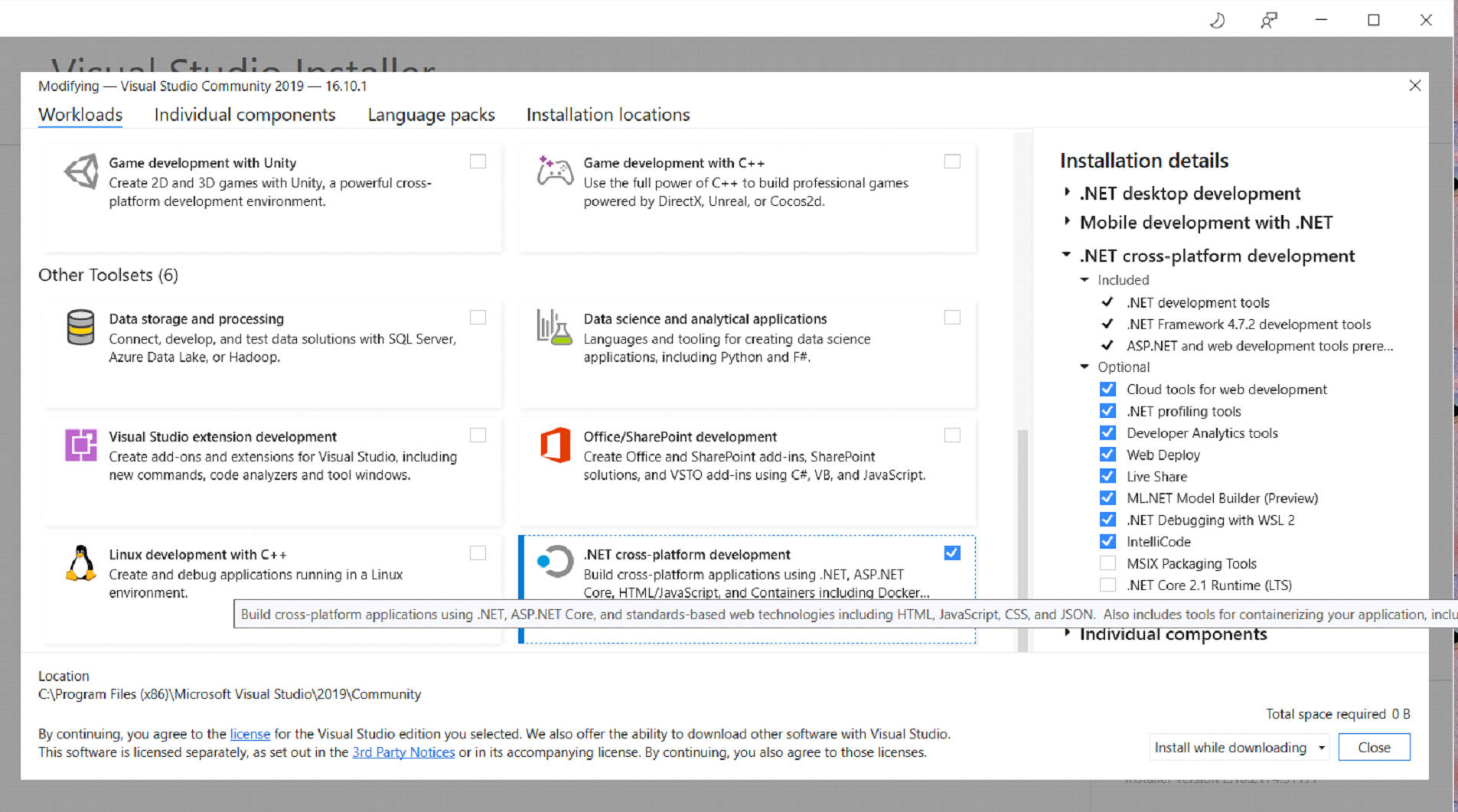Close the Modifying dialog with X

tap(1415, 86)
